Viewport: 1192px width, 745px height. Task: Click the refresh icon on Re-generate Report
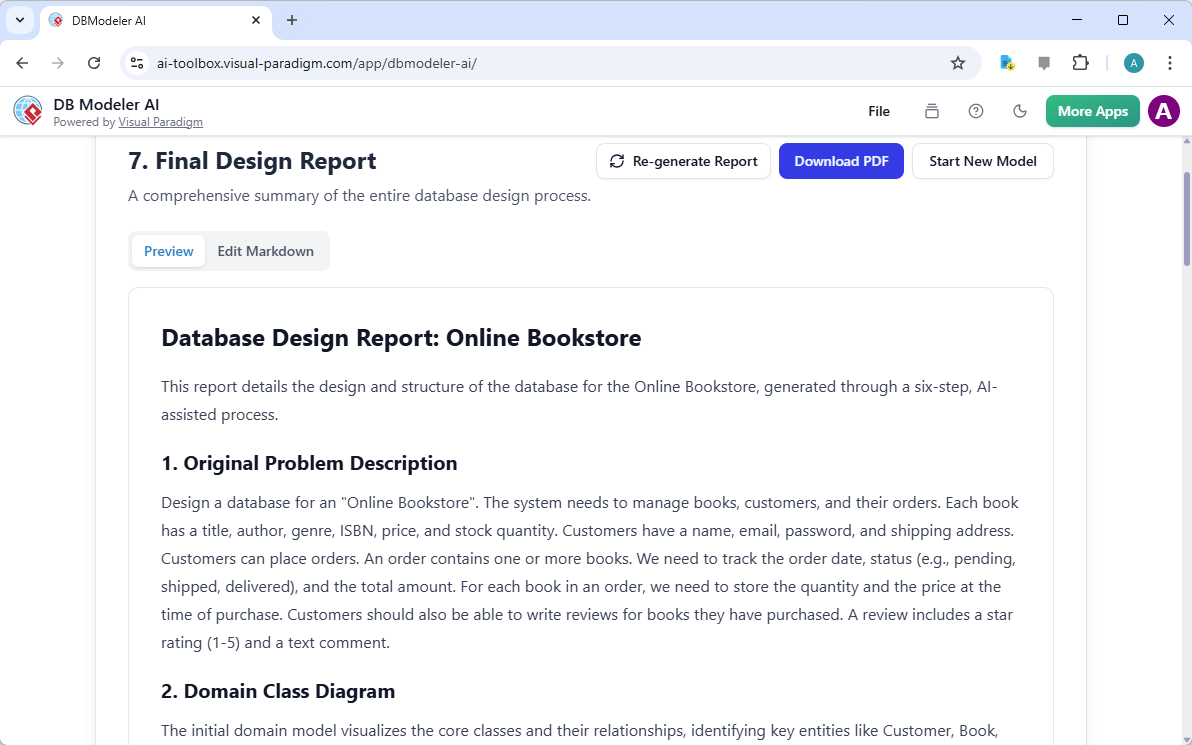pyautogui.click(x=617, y=160)
